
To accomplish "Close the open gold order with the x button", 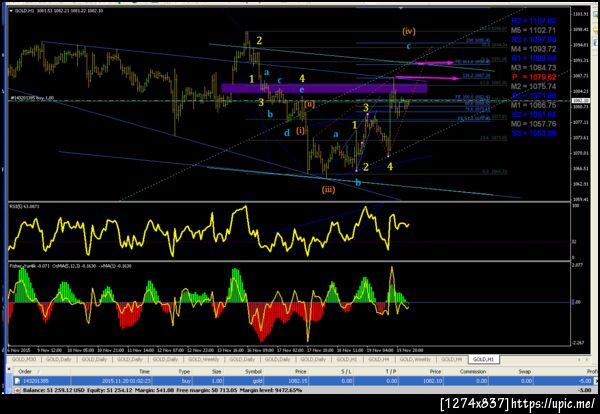I will (x=596, y=381).
